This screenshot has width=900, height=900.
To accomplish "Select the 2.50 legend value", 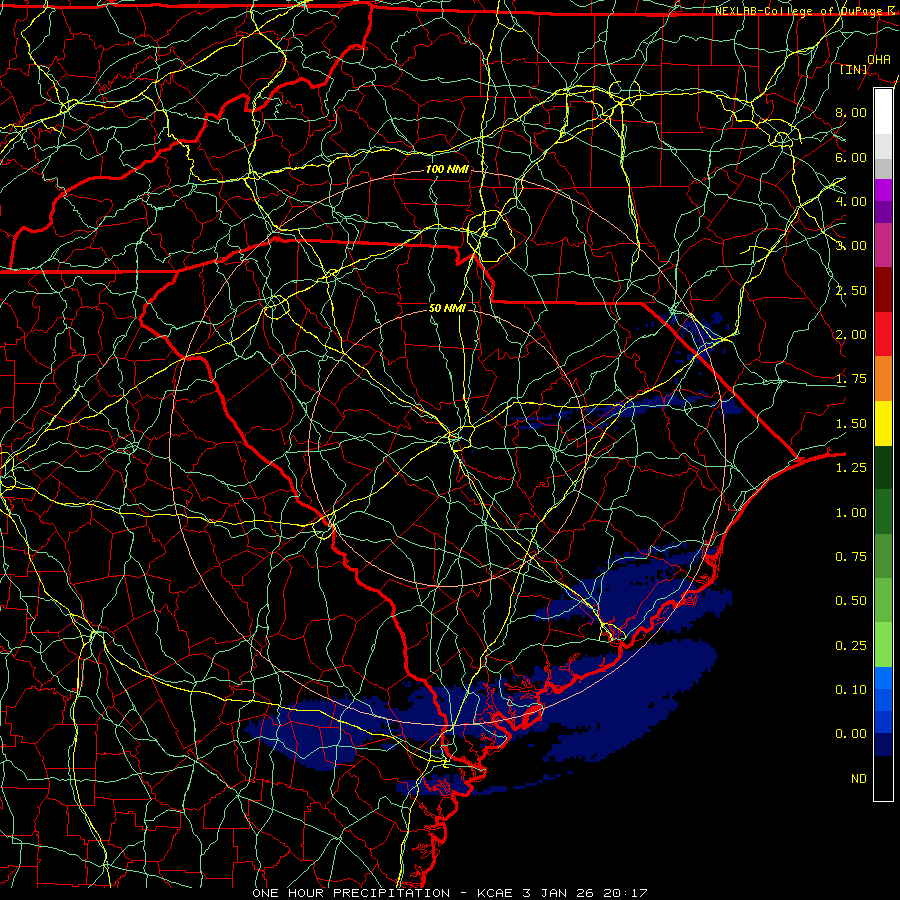I will click(851, 290).
